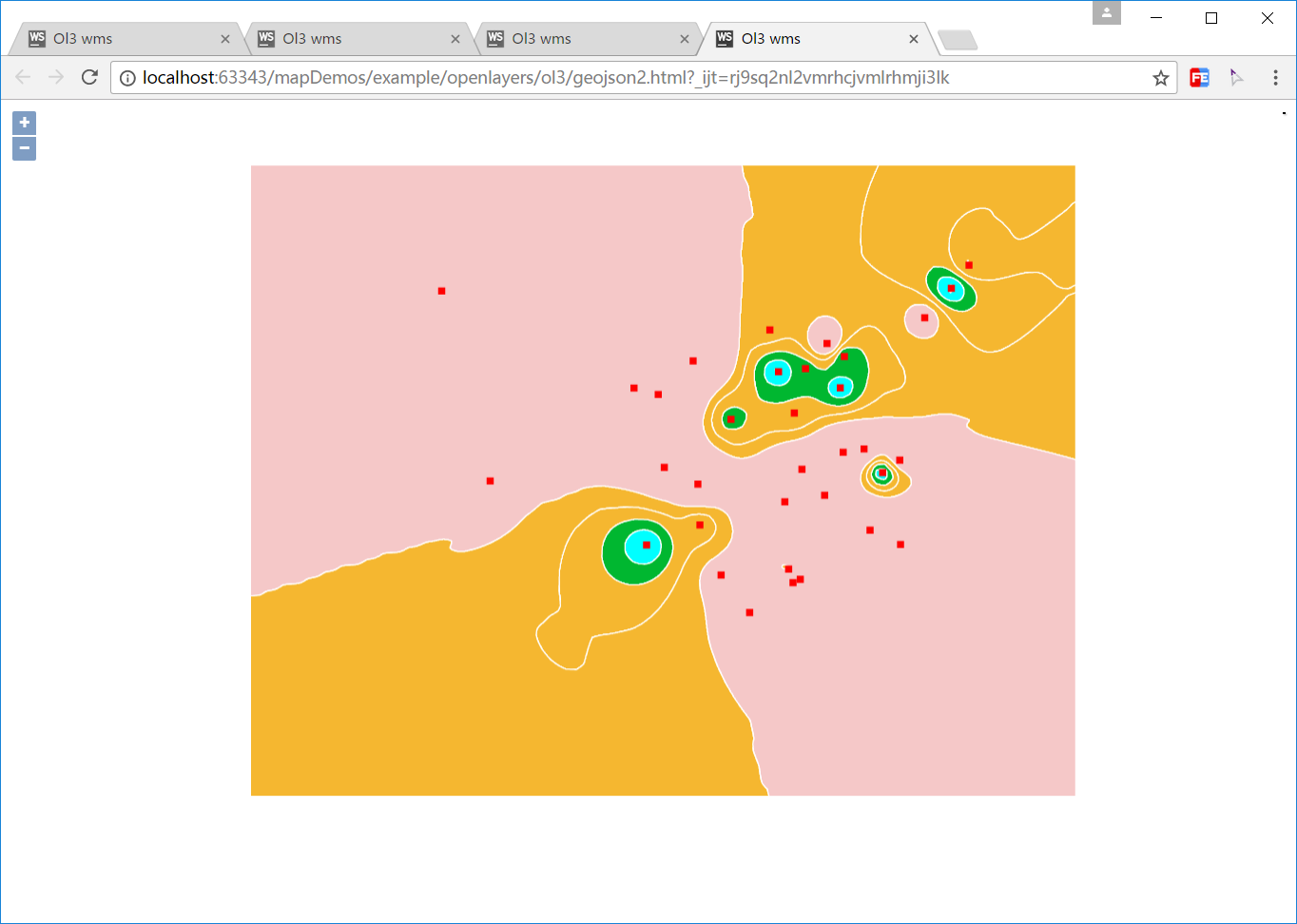Click the purple cursor extension icon

pyautogui.click(x=1236, y=78)
